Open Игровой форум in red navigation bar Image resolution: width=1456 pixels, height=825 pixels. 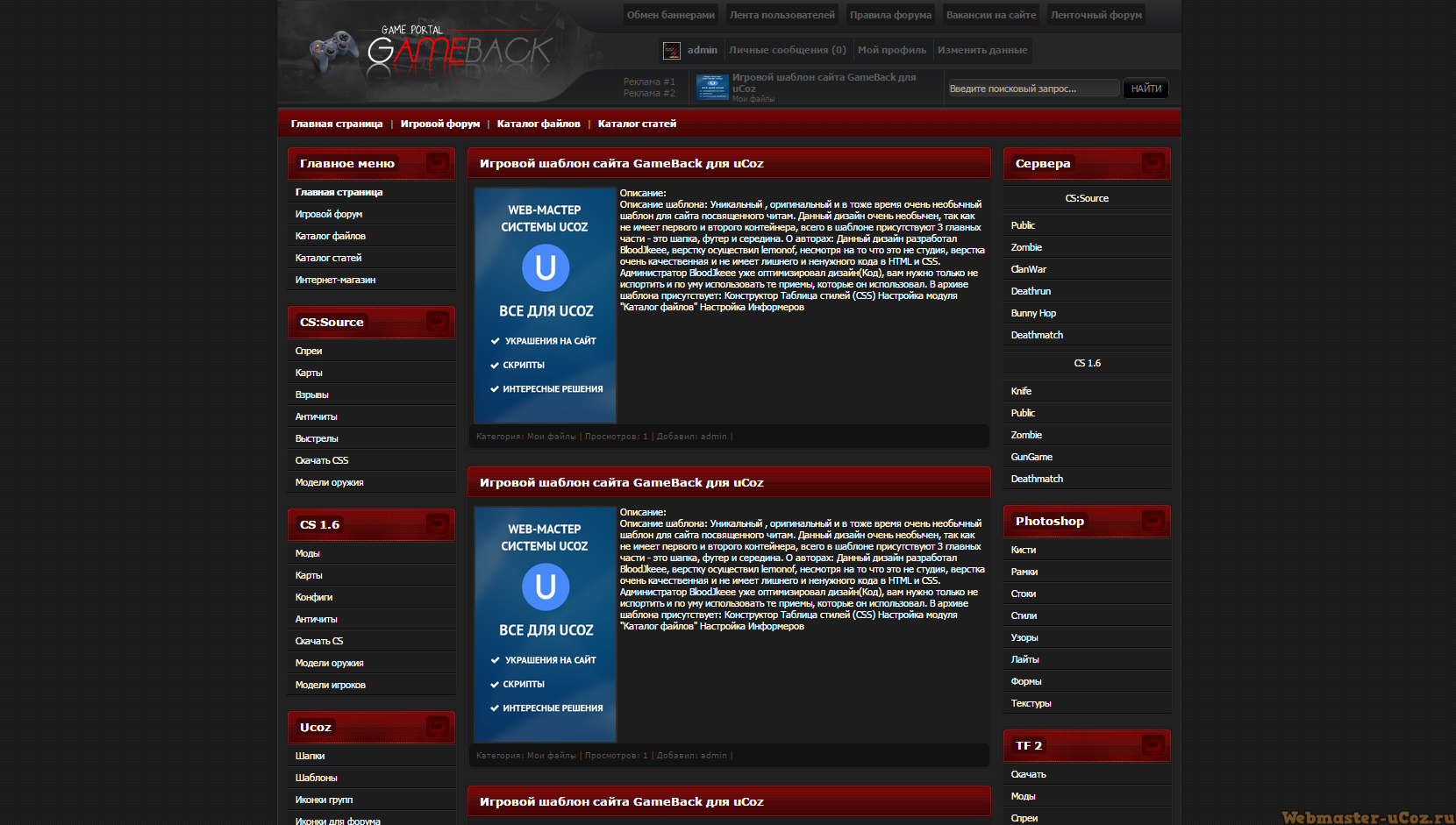pos(440,124)
